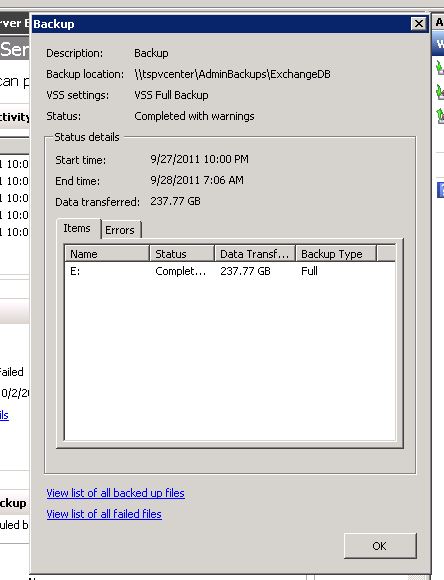This screenshot has height=580, width=444.
Task: Sort by the Name column header
Action: click(107, 254)
